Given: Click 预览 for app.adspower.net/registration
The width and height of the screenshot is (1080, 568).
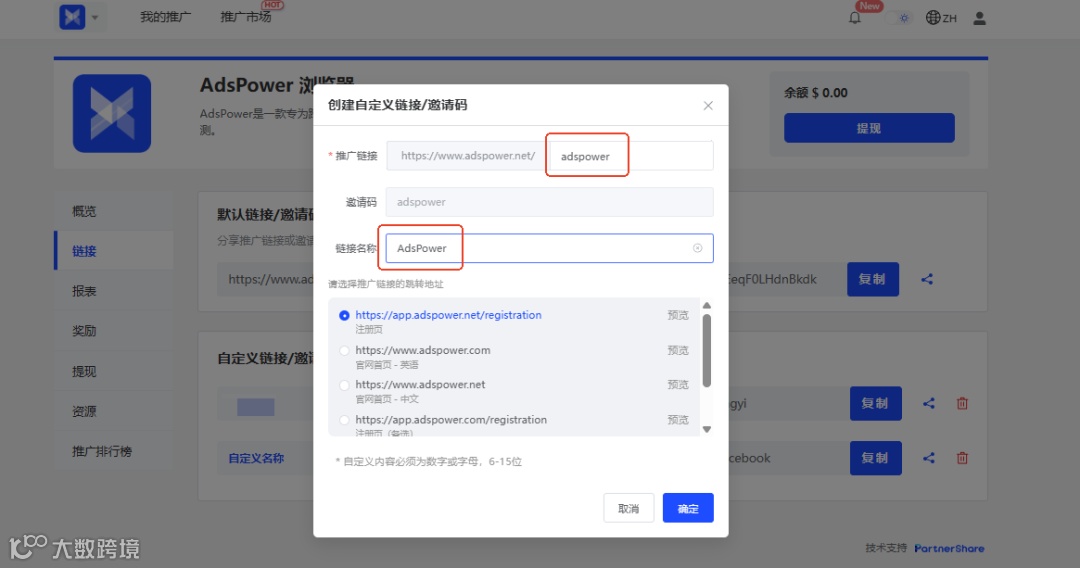Looking at the screenshot, I should tap(678, 315).
